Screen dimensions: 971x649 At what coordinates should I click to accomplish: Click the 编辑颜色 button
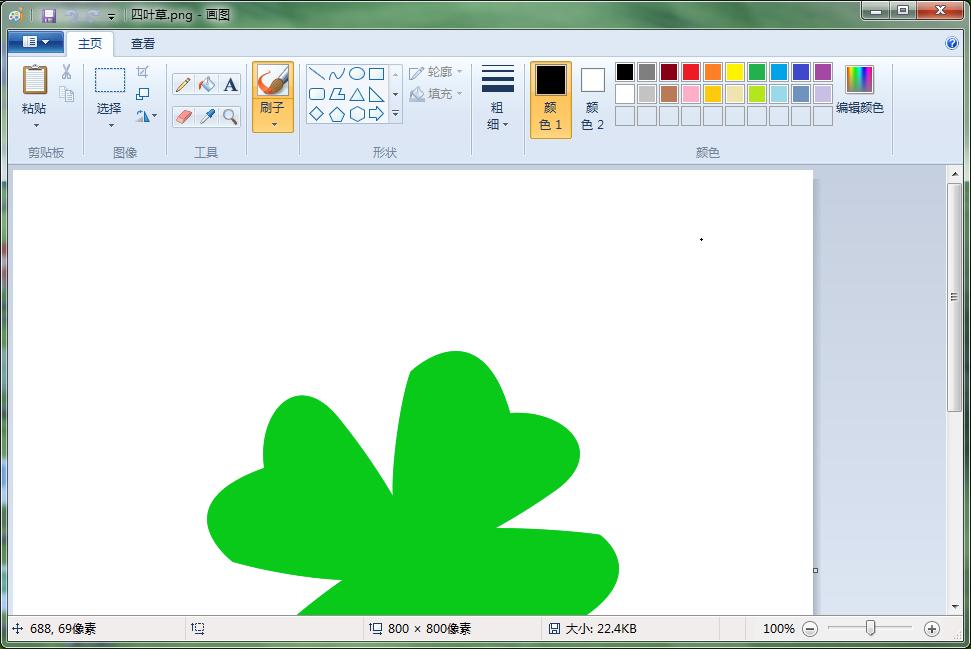click(x=859, y=90)
